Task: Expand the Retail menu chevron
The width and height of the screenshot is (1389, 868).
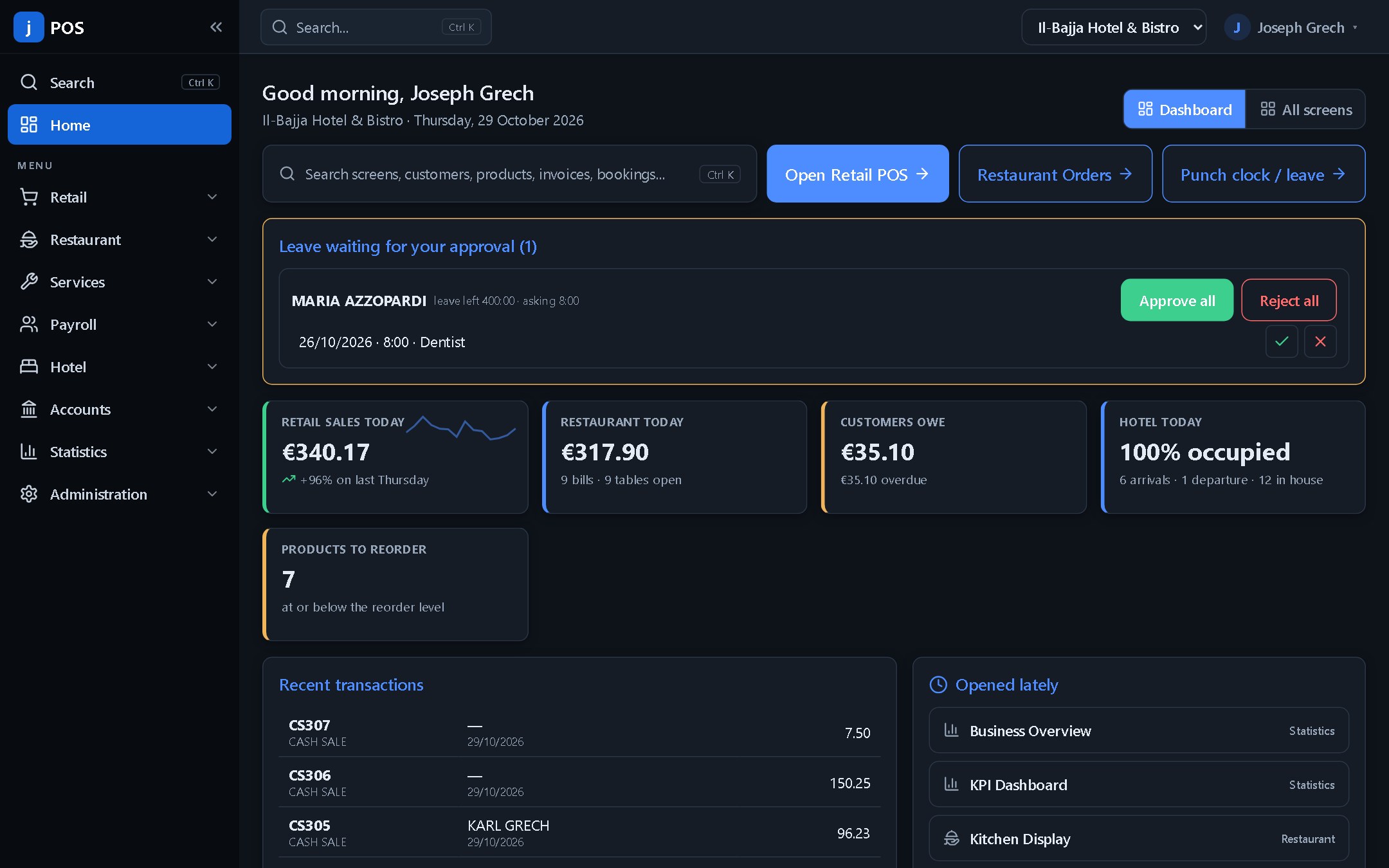Action: coord(212,197)
